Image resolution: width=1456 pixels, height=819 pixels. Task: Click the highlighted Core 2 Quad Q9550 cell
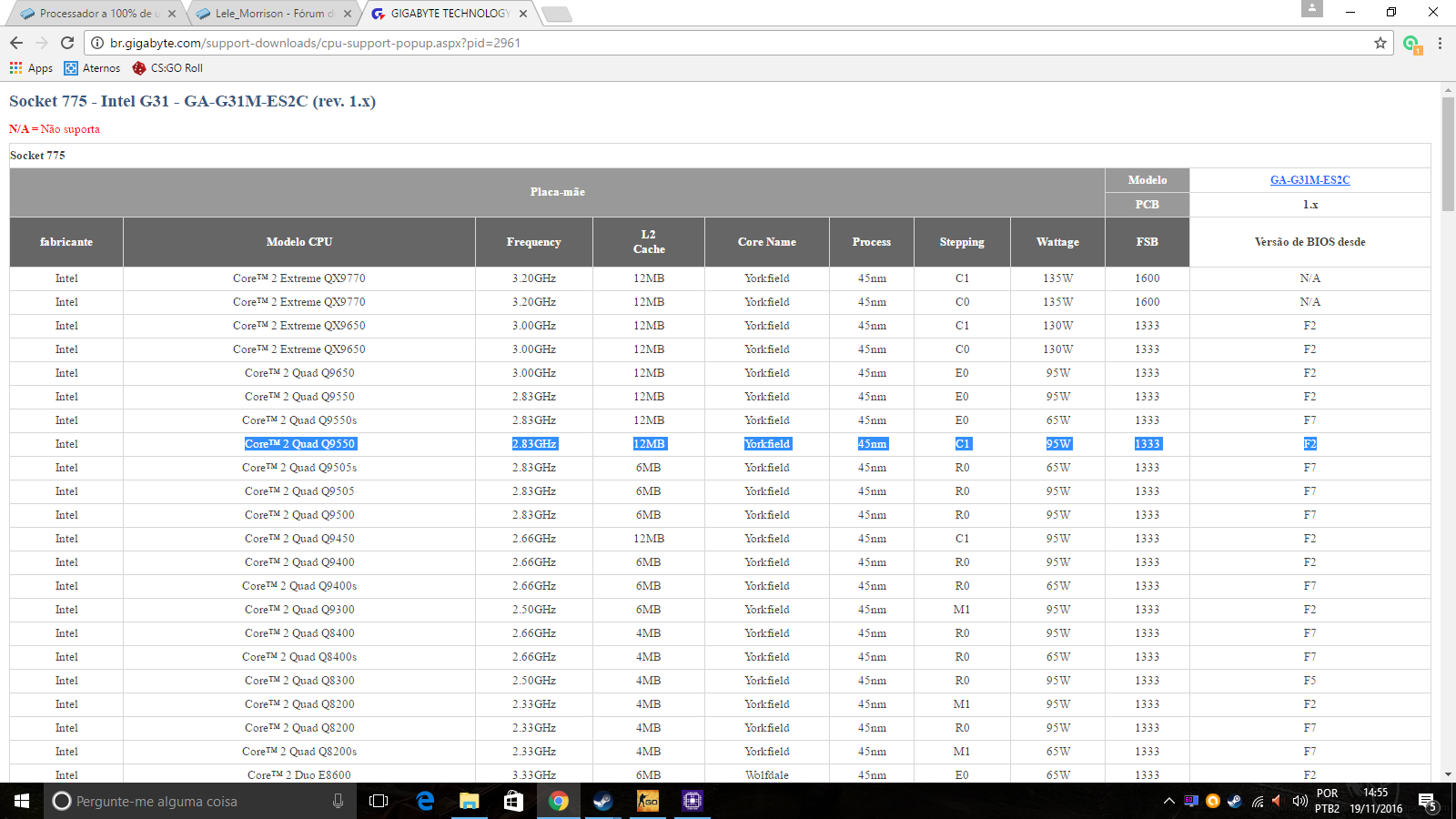[x=300, y=444]
